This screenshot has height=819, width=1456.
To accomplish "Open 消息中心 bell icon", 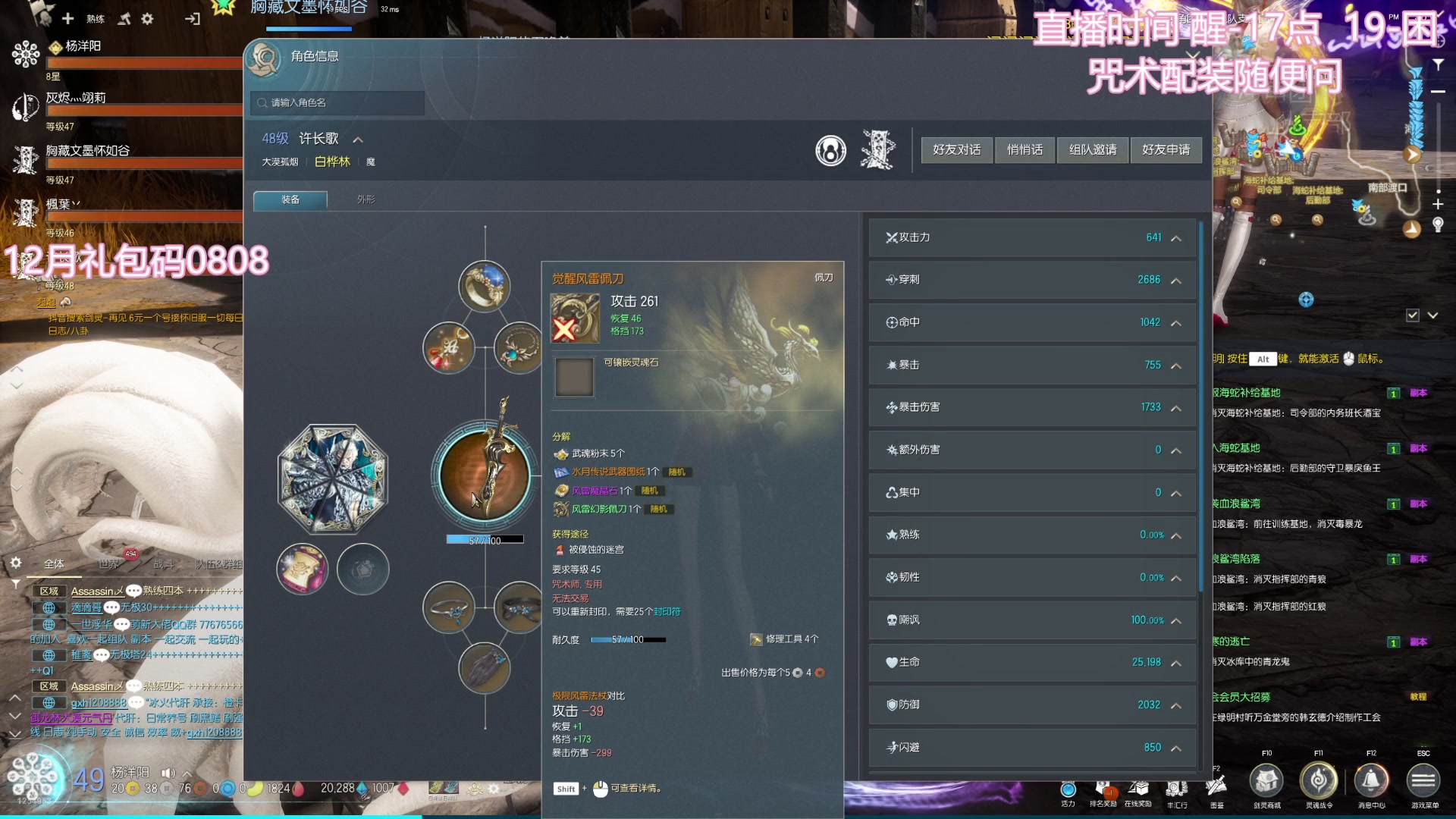I will [1371, 781].
